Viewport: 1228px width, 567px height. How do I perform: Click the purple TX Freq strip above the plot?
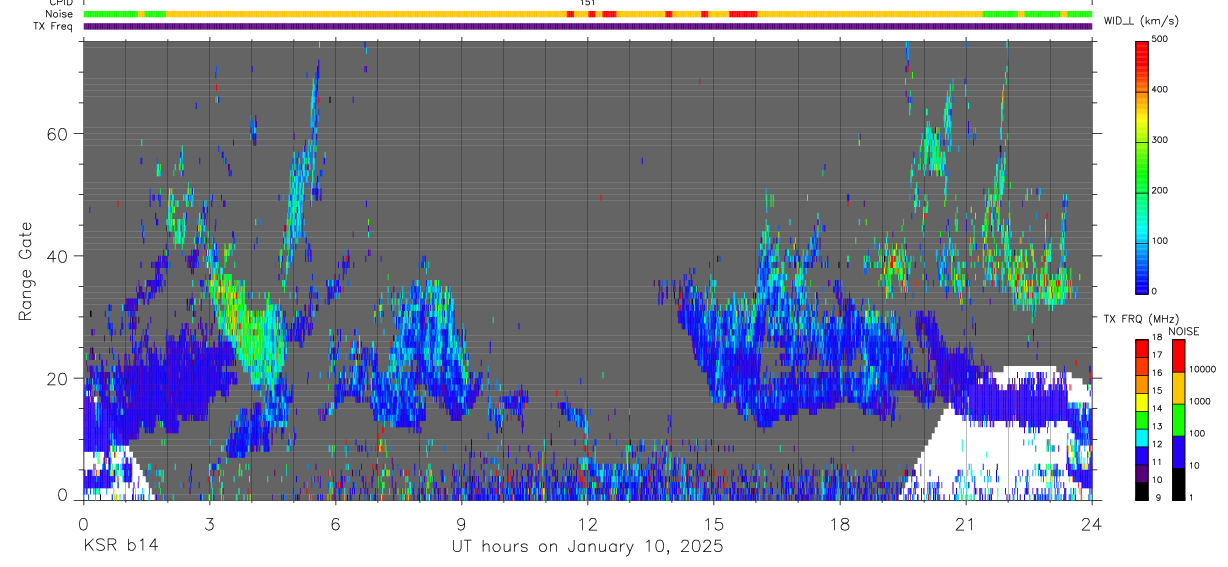588,26
